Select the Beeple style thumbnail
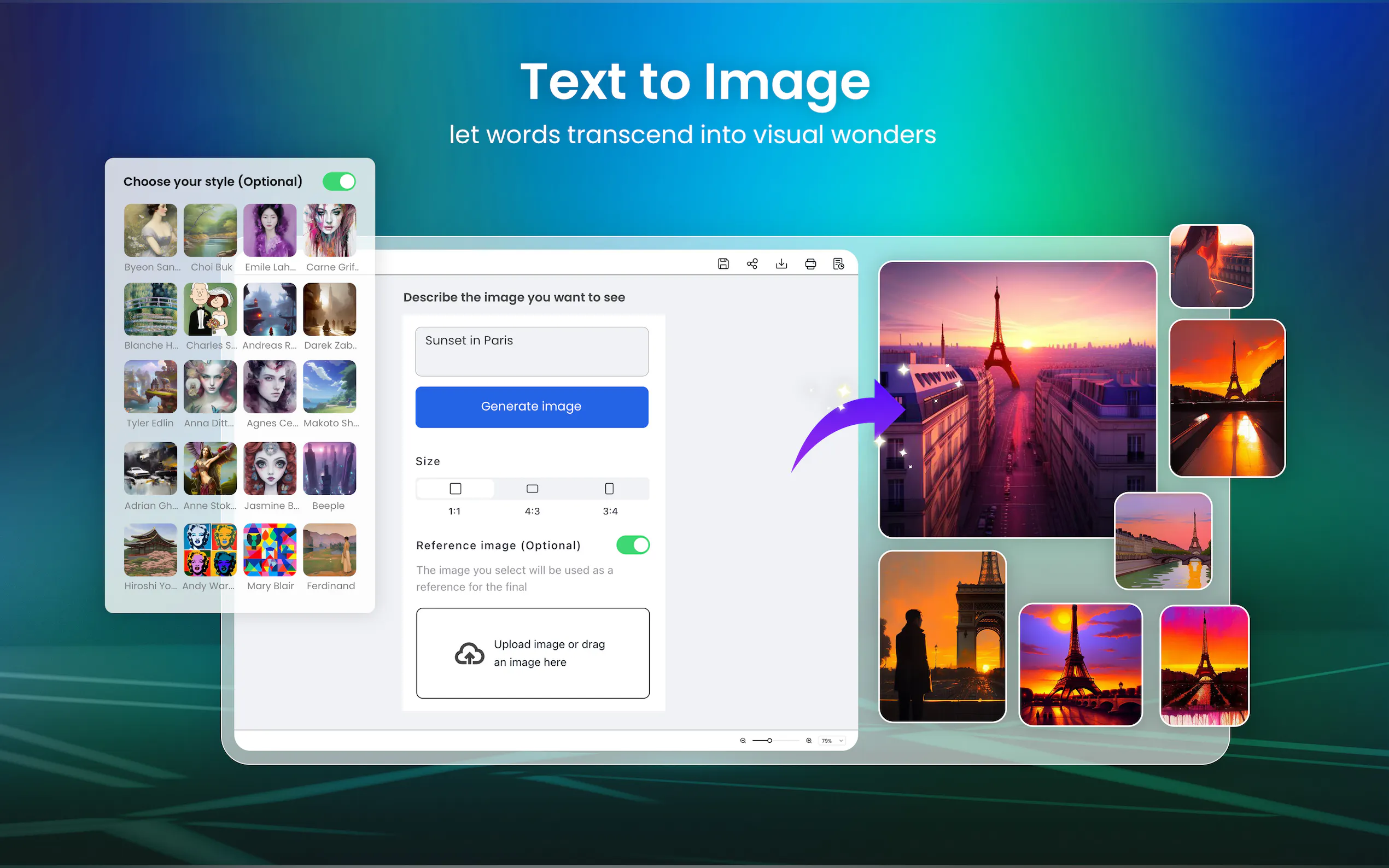 coord(329,469)
